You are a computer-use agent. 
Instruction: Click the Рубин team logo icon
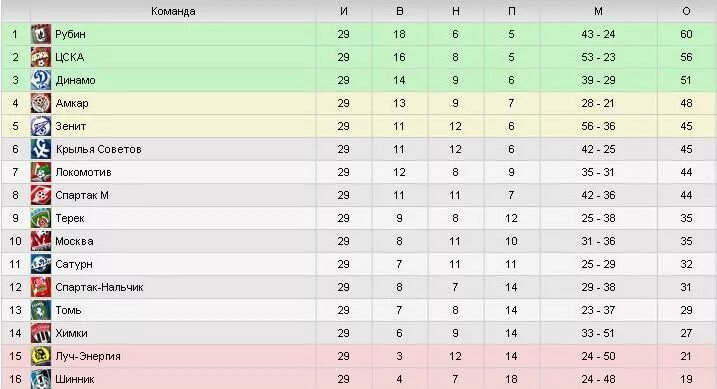point(41,34)
